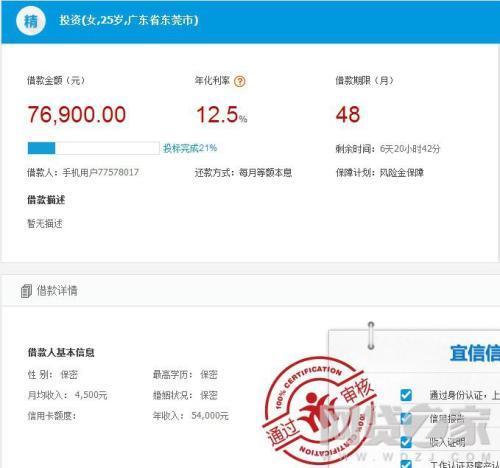The height and width of the screenshot is (468, 500).
Task: Select the monthly income 4,500元
Action: (x=91, y=395)
